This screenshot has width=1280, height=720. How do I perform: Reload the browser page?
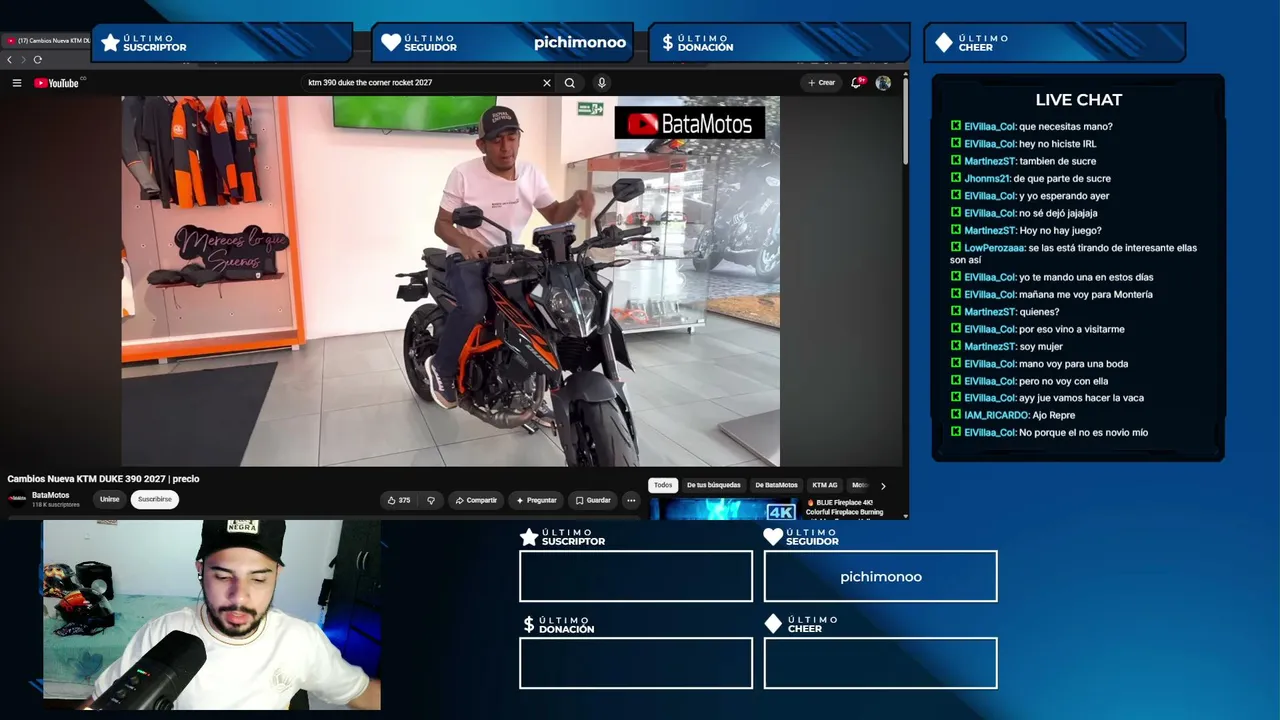[38, 60]
